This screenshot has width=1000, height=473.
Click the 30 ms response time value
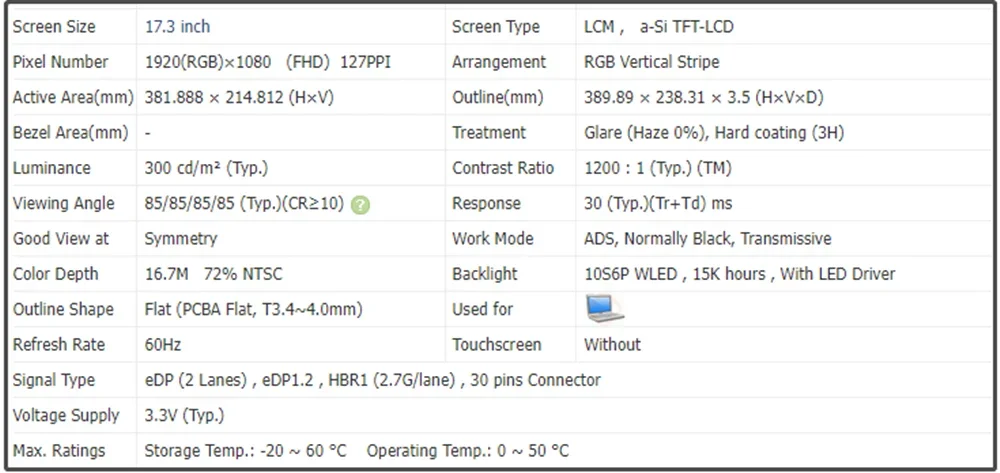tap(658, 203)
